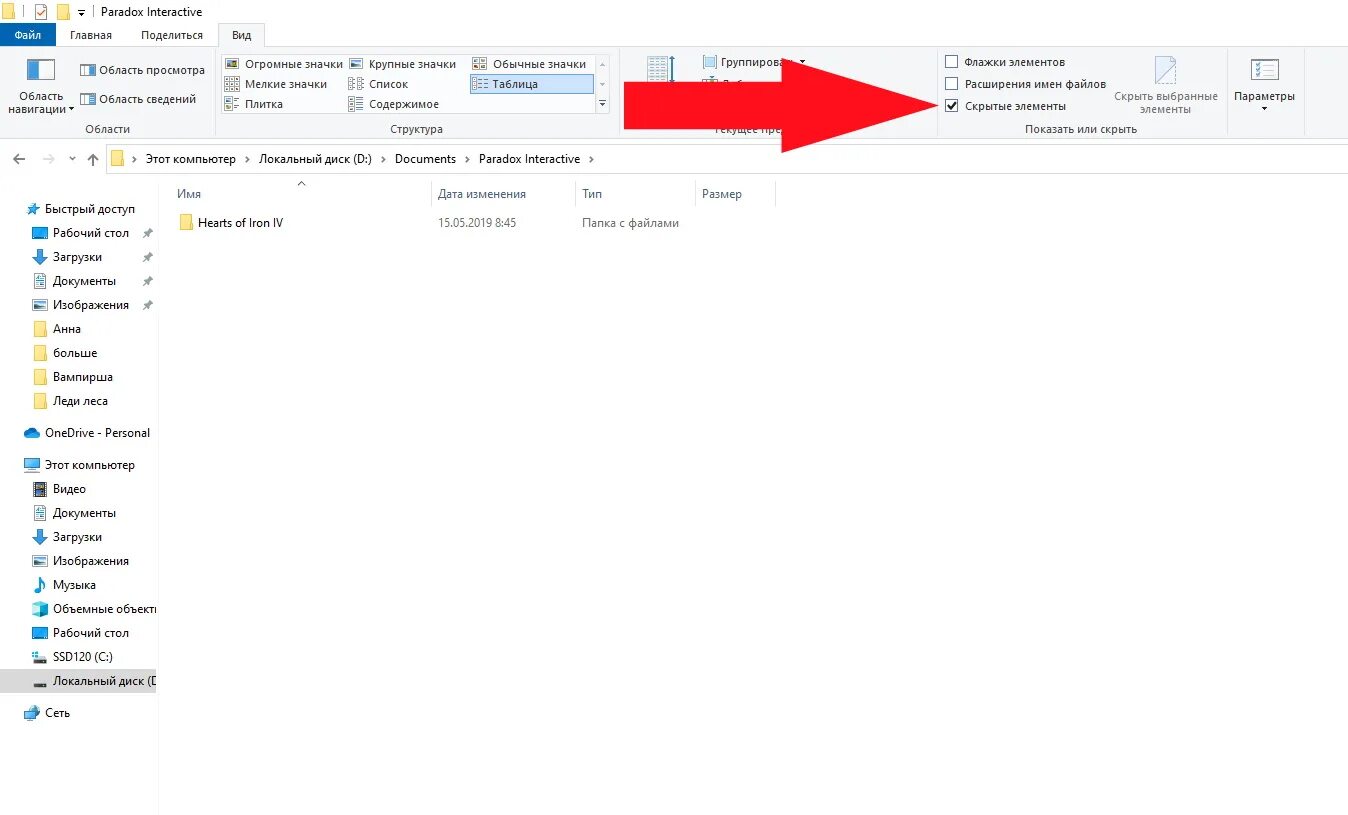Select the Вид ribbon tab
Image resolution: width=1348 pixels, height=815 pixels.
pyautogui.click(x=242, y=35)
